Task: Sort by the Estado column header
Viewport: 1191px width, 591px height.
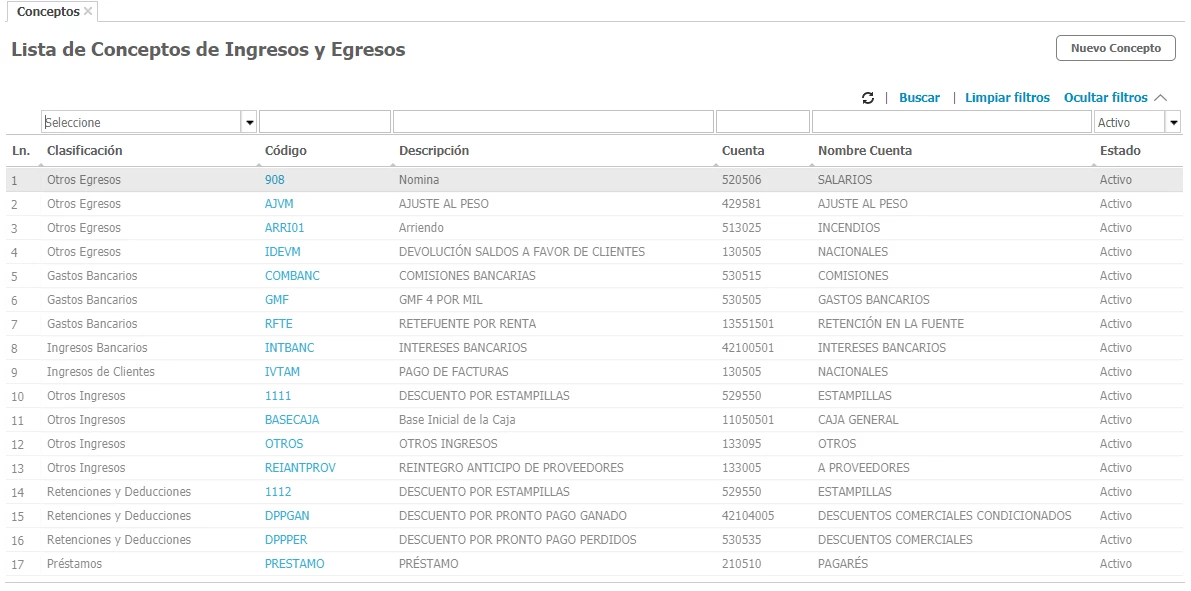Action: [1120, 151]
